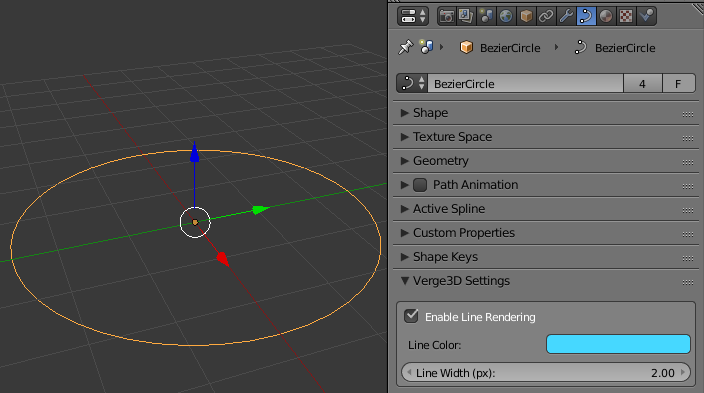Click the F fake user button
Image resolution: width=704 pixels, height=393 pixels.
click(x=678, y=84)
